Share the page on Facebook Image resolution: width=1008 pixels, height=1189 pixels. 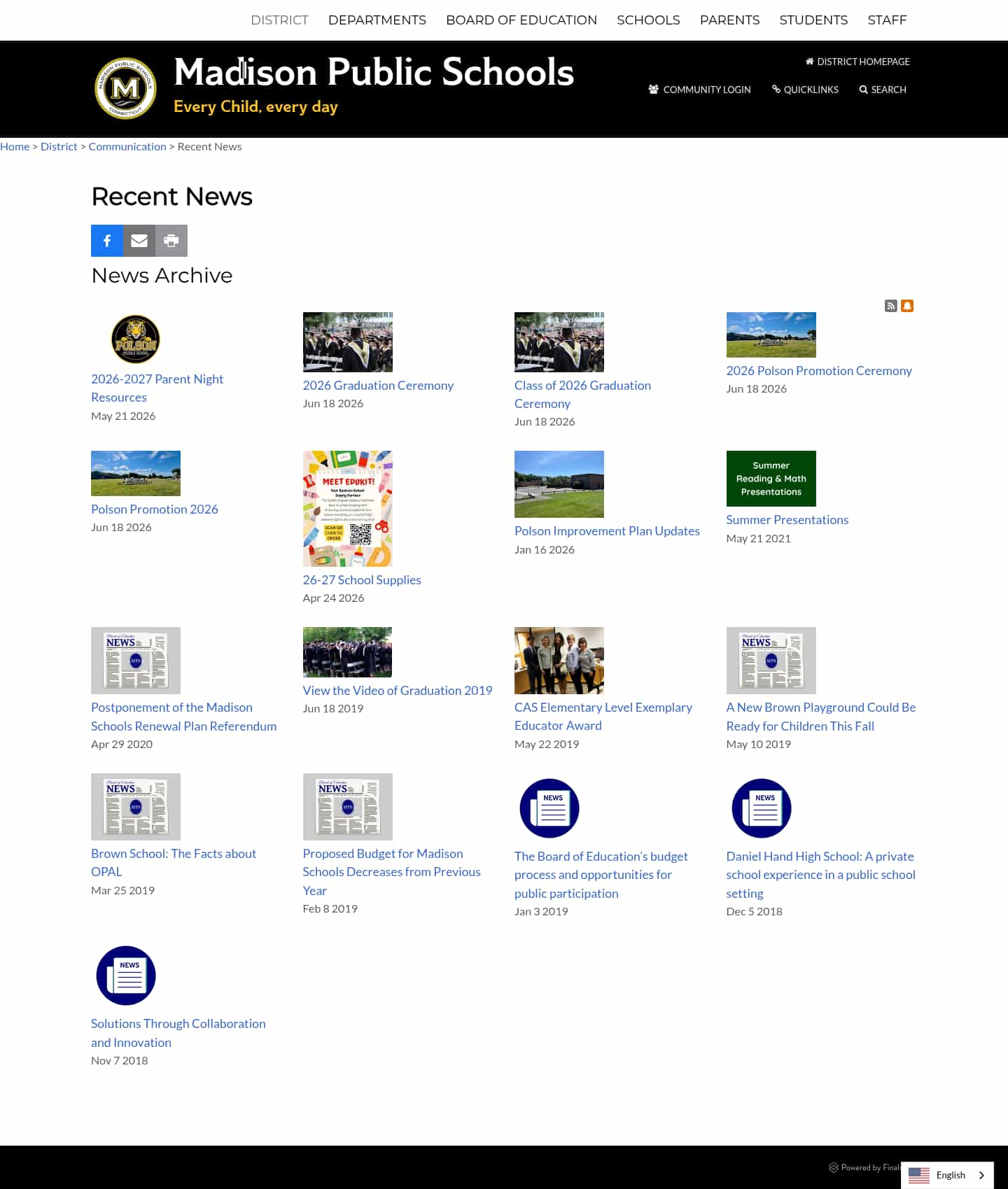[107, 241]
